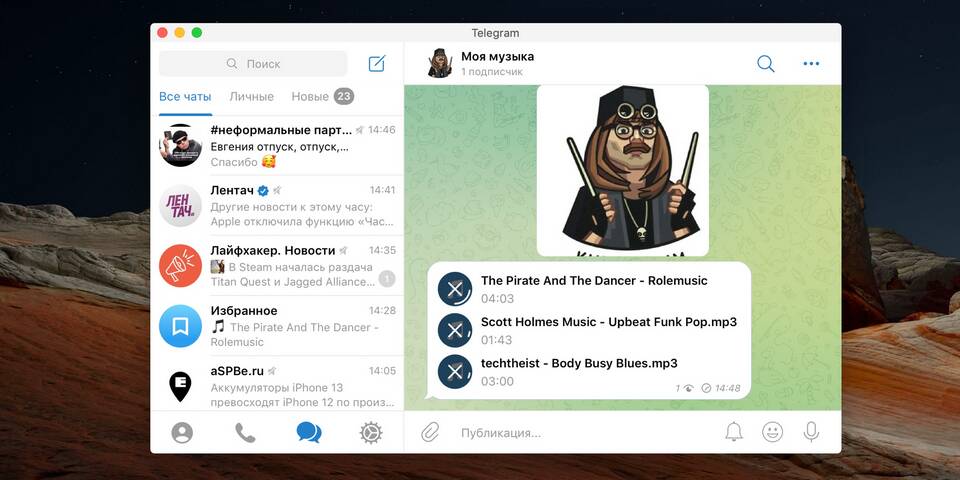Image resolution: width=960 pixels, height=480 pixels.
Task: Close the Telegram window red button
Action: tap(162, 32)
